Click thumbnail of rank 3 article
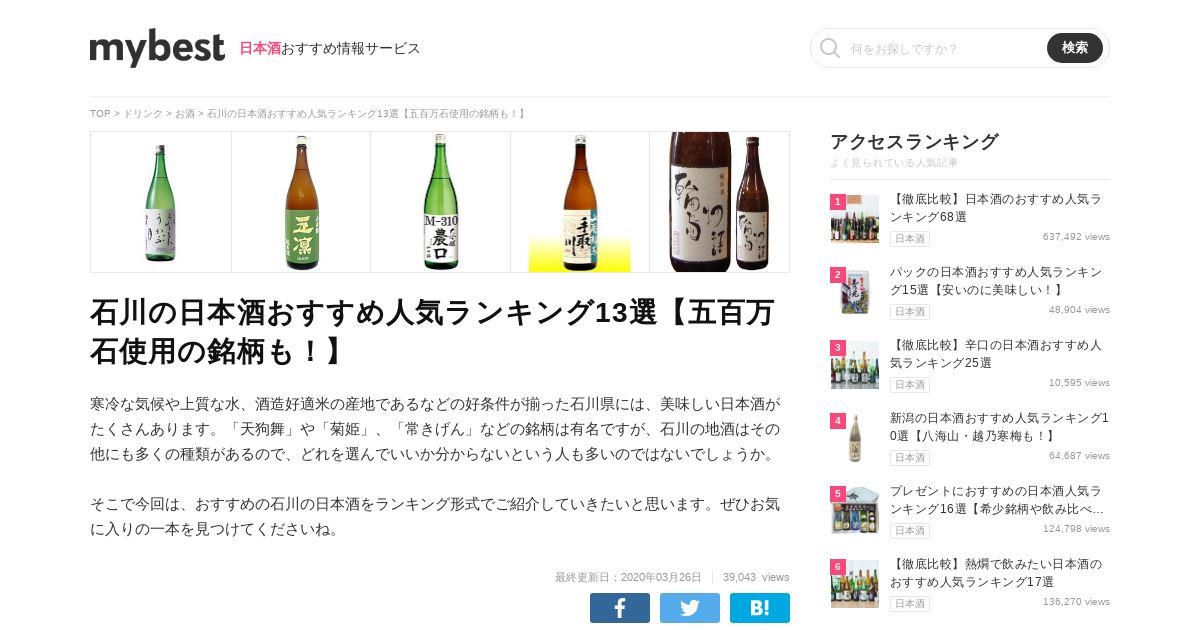 [x=855, y=365]
